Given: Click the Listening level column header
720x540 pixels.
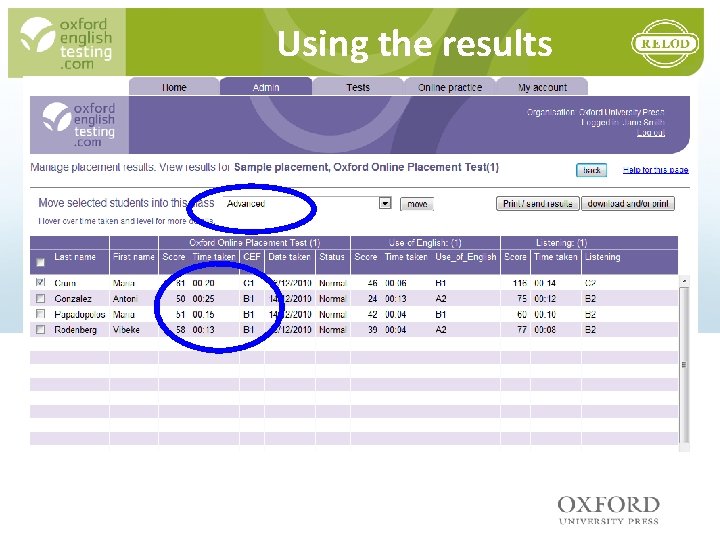Looking at the screenshot, I should (x=602, y=257).
